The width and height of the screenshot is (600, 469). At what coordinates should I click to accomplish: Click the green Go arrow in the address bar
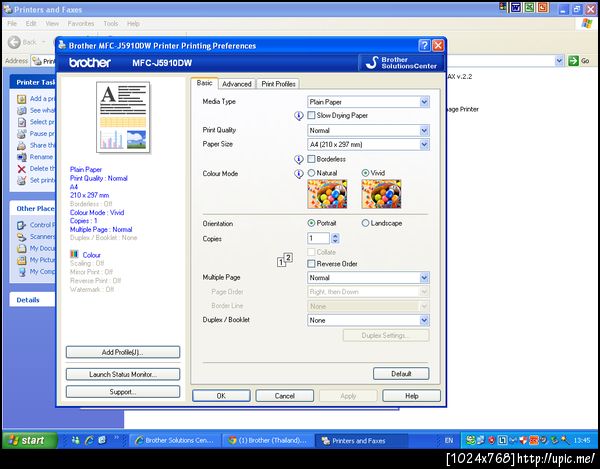tap(573, 60)
